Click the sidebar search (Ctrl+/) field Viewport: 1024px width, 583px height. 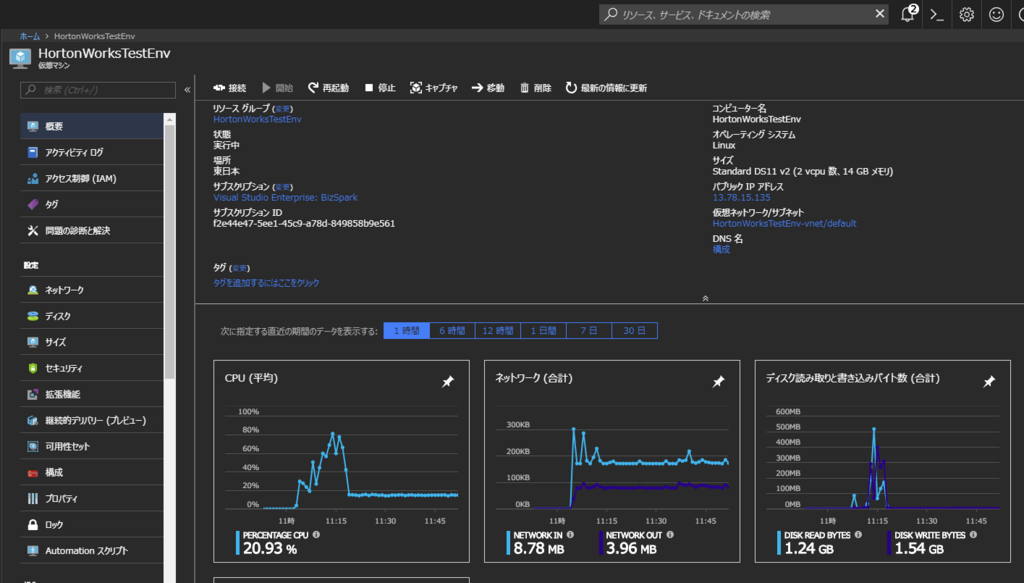[x=98, y=89]
